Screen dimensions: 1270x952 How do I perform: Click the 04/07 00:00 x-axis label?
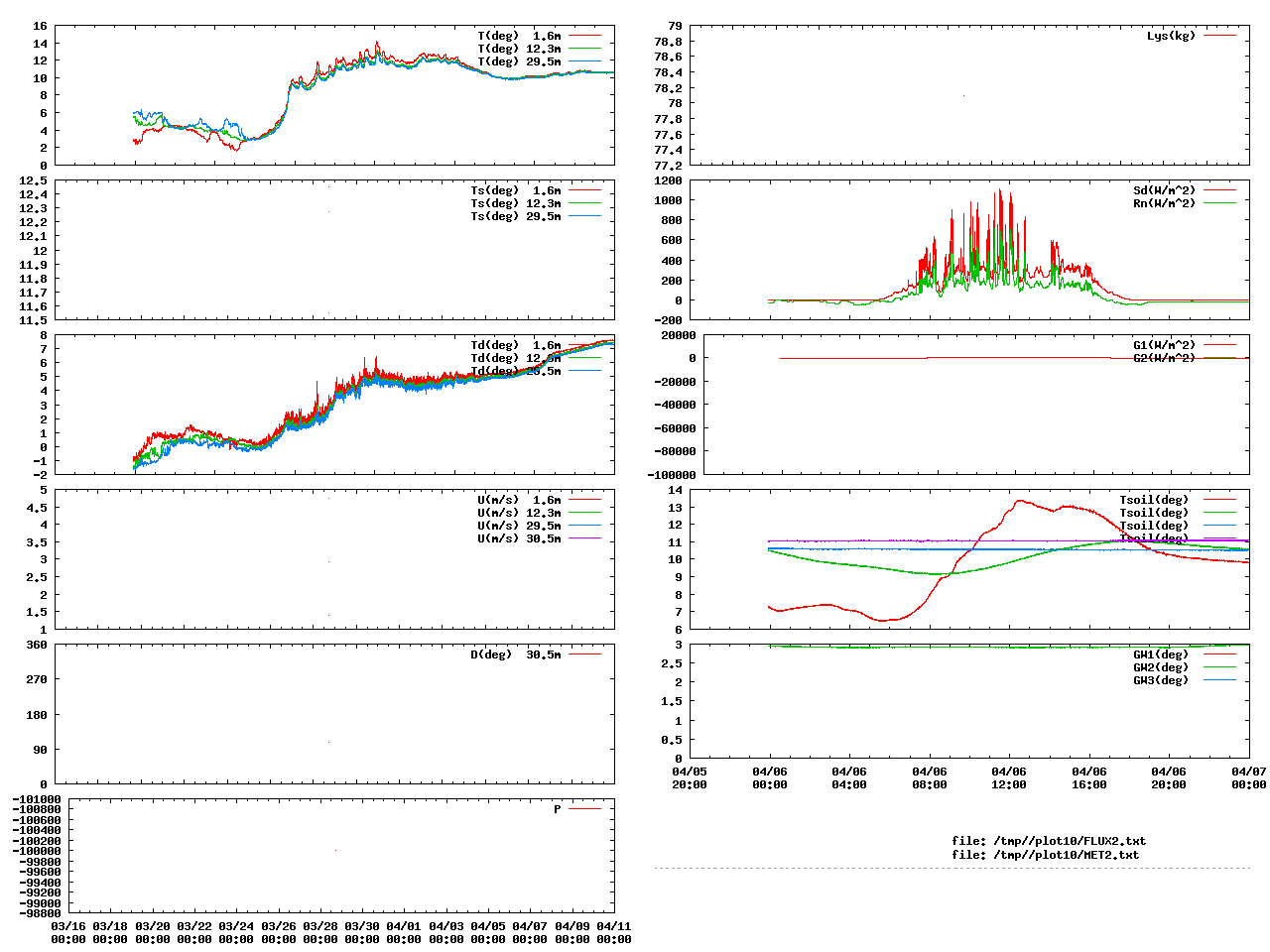pyautogui.click(x=1248, y=777)
